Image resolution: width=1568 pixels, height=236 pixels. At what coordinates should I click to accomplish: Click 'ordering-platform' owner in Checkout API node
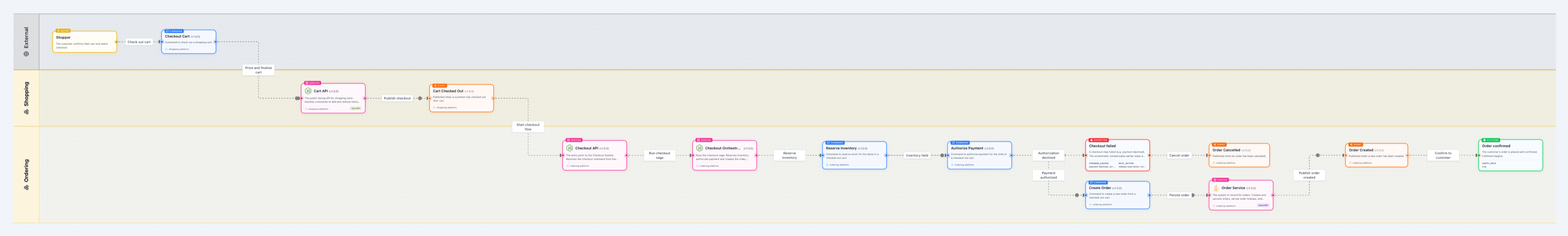click(x=579, y=166)
